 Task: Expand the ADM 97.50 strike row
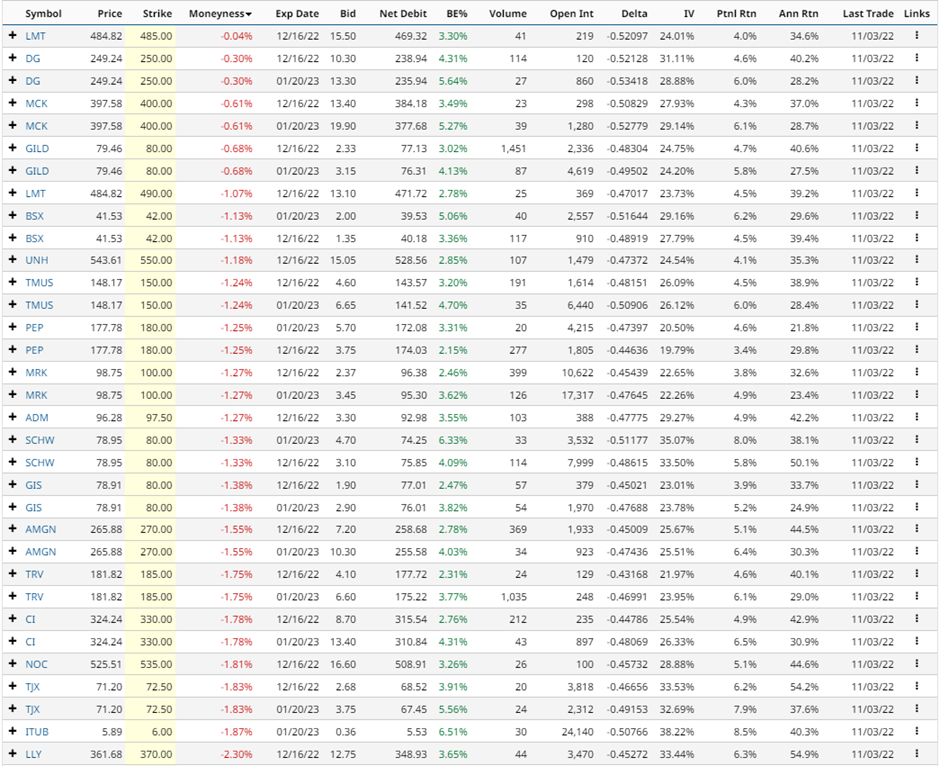(13, 417)
